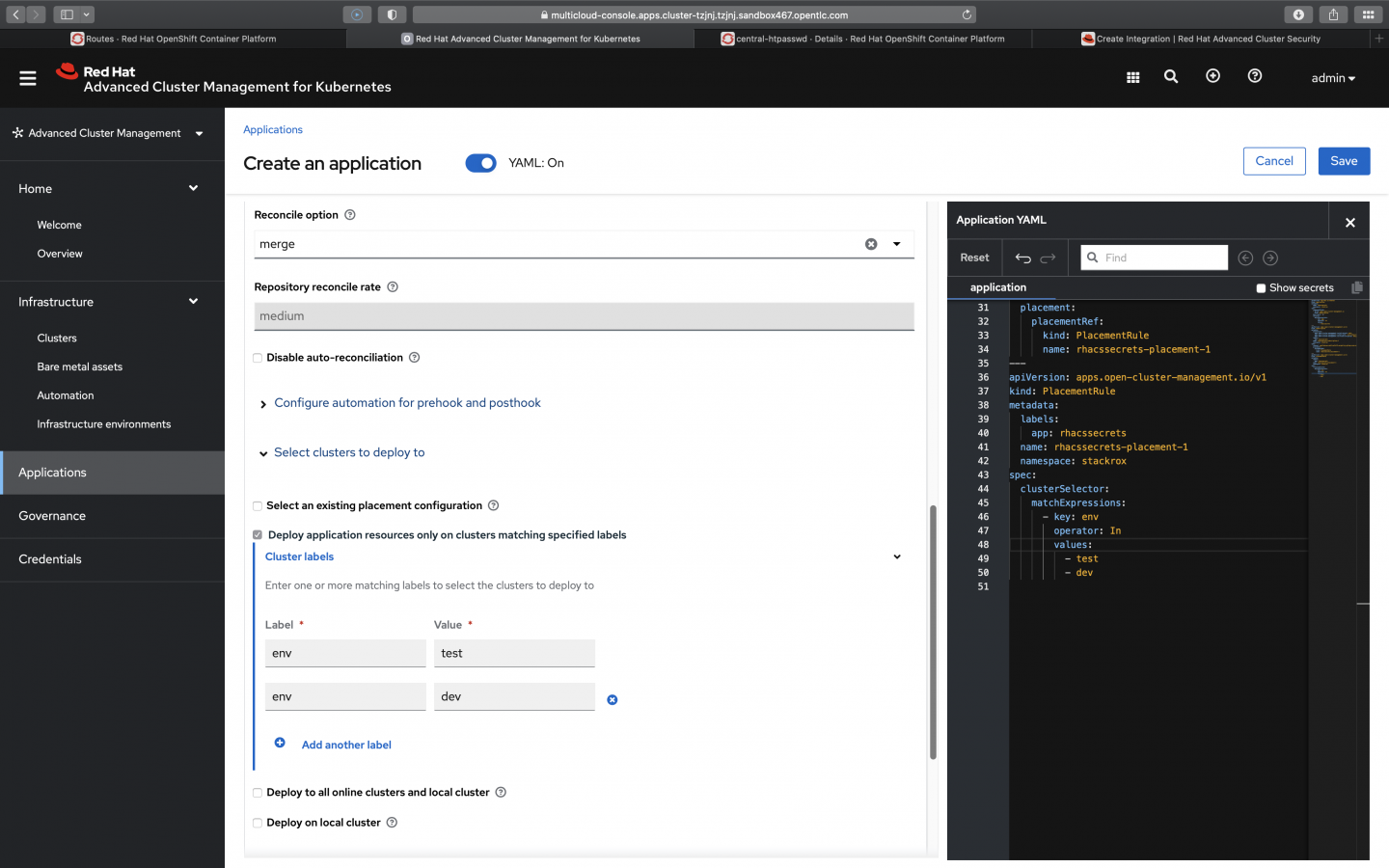Switch to the Routes OpenShift browser tab
The image size is (1389, 868).
tap(174, 39)
